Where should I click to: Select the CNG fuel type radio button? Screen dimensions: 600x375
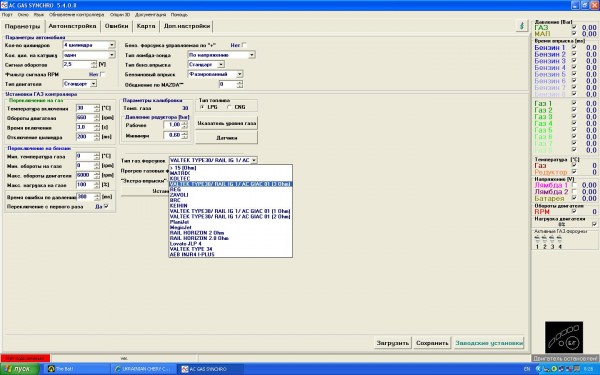(x=229, y=107)
